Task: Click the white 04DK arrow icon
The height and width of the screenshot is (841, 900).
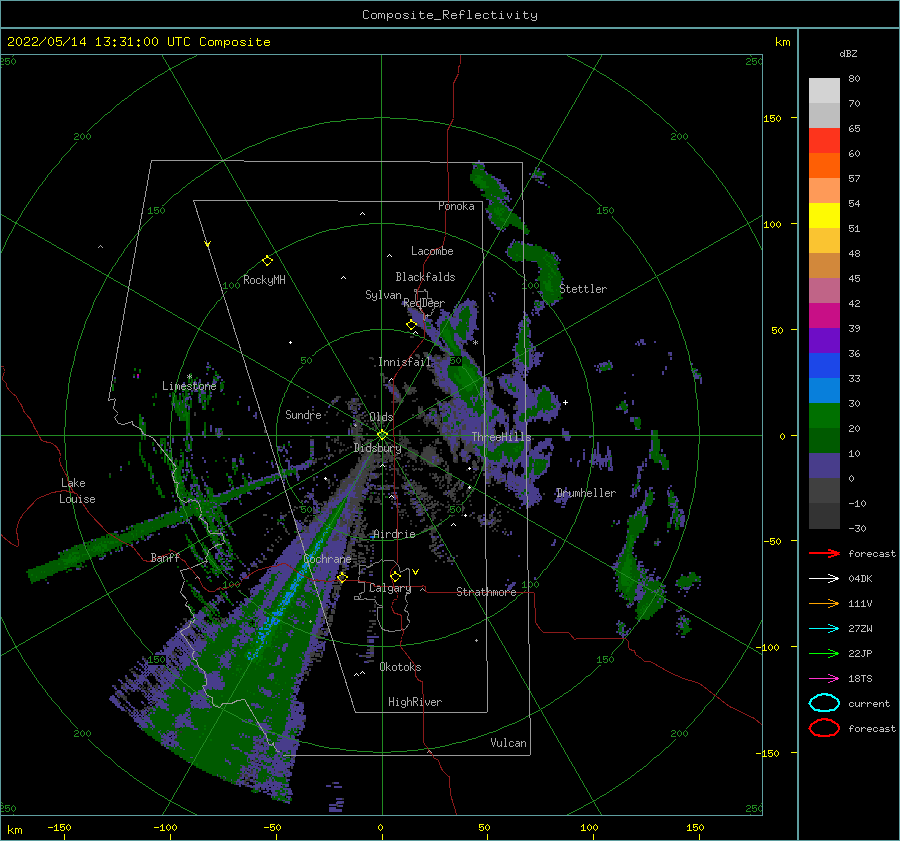Action: [824, 579]
